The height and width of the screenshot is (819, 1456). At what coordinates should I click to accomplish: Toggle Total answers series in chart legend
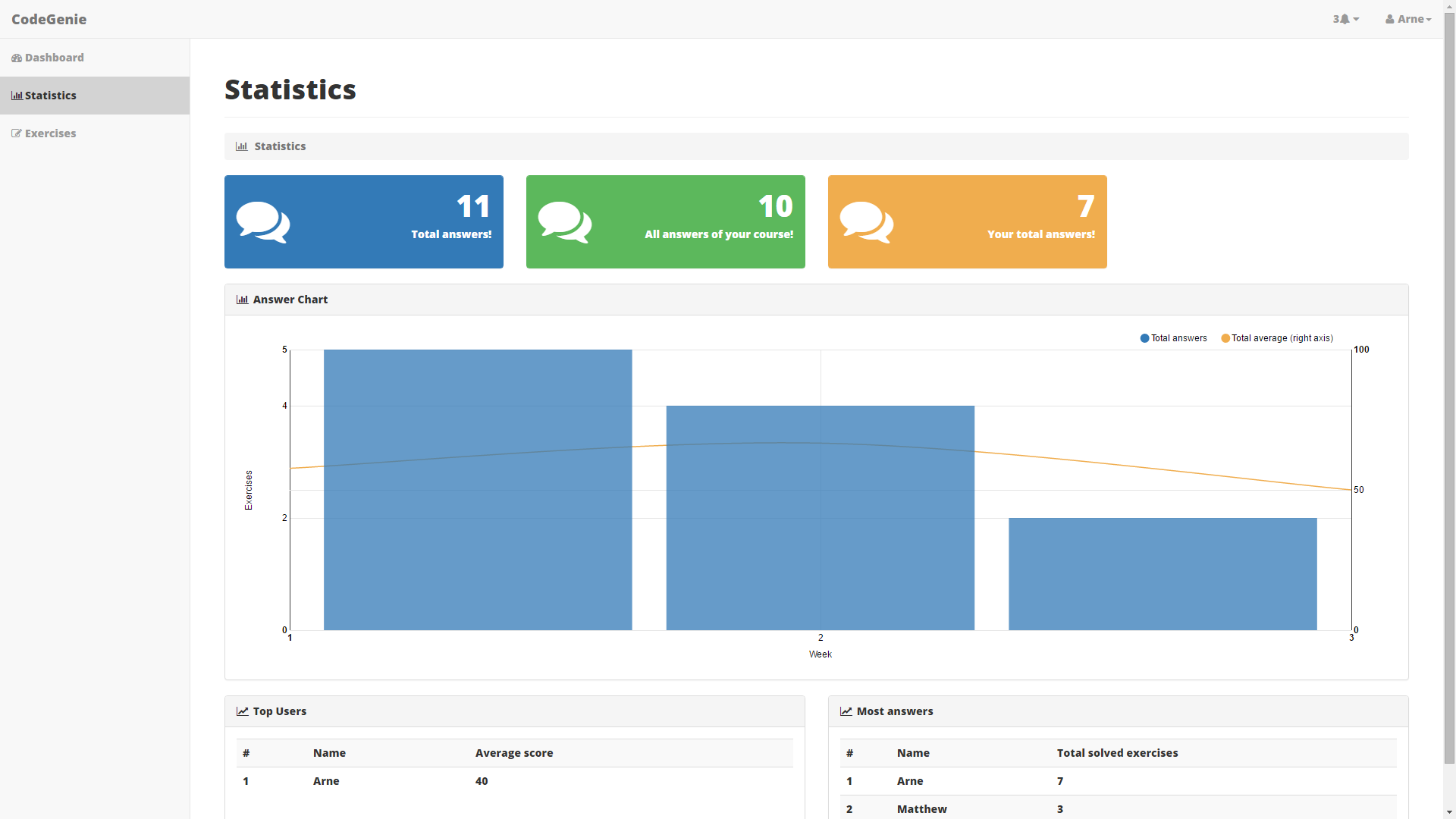coord(1173,338)
